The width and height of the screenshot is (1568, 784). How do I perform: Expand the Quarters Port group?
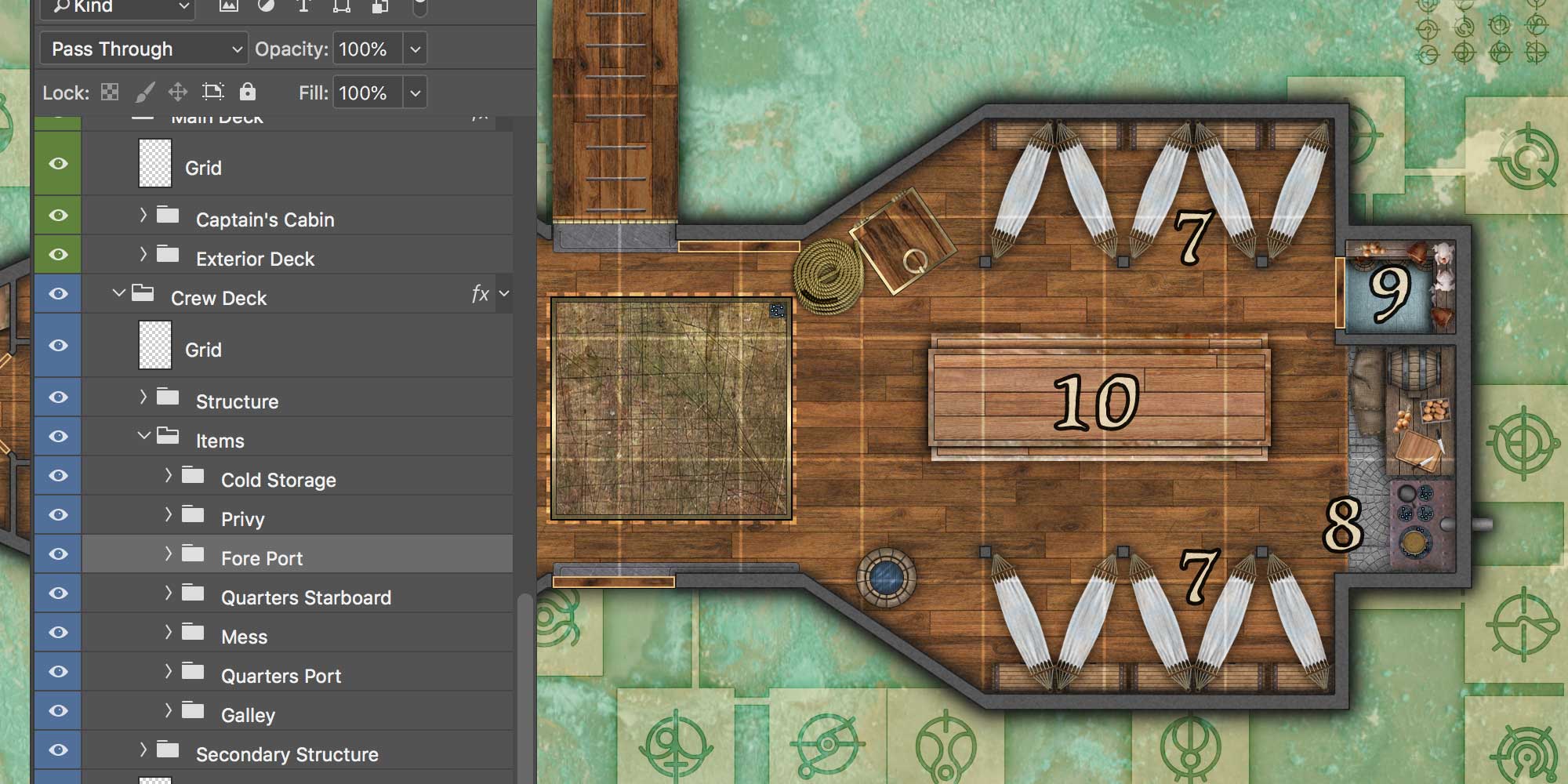click(x=168, y=670)
